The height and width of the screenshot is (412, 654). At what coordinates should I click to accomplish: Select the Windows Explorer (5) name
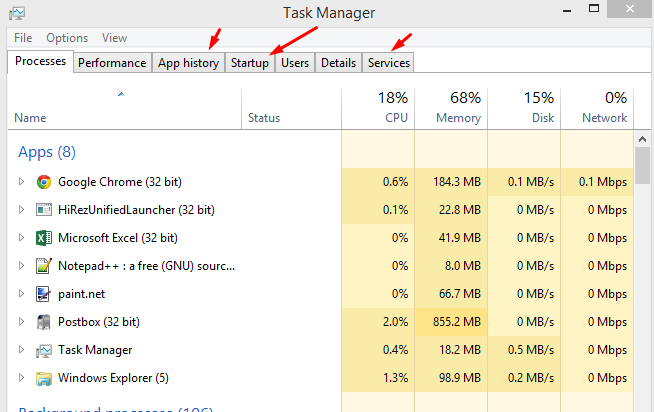point(113,378)
